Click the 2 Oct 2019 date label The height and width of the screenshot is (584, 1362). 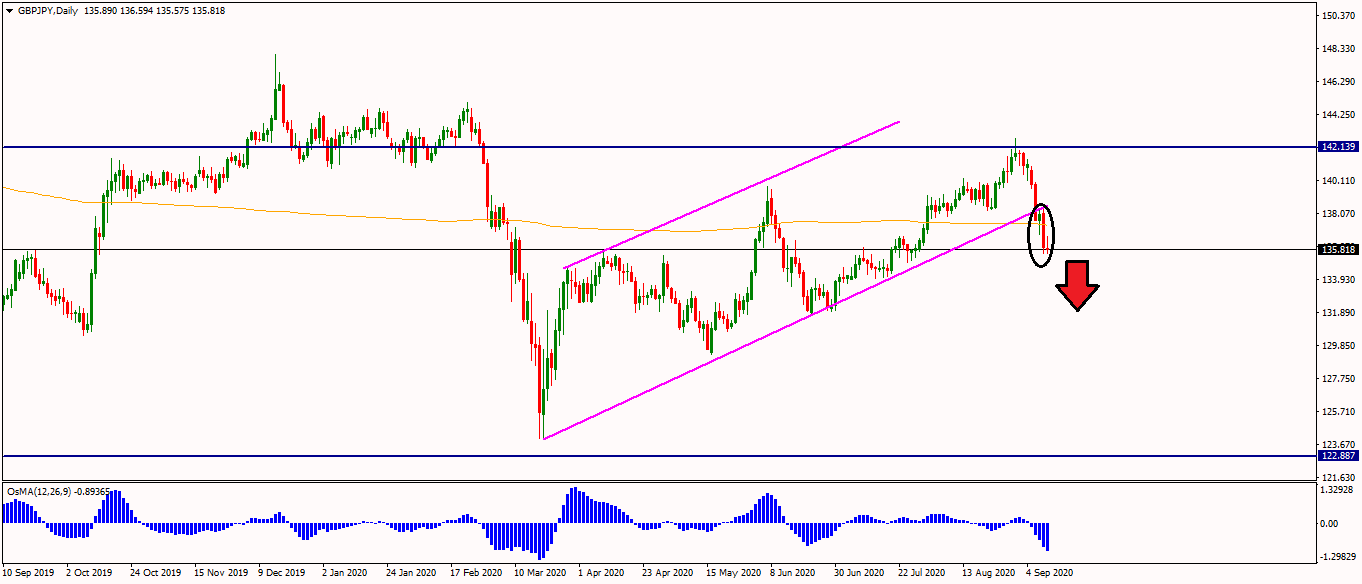[x=90, y=574]
